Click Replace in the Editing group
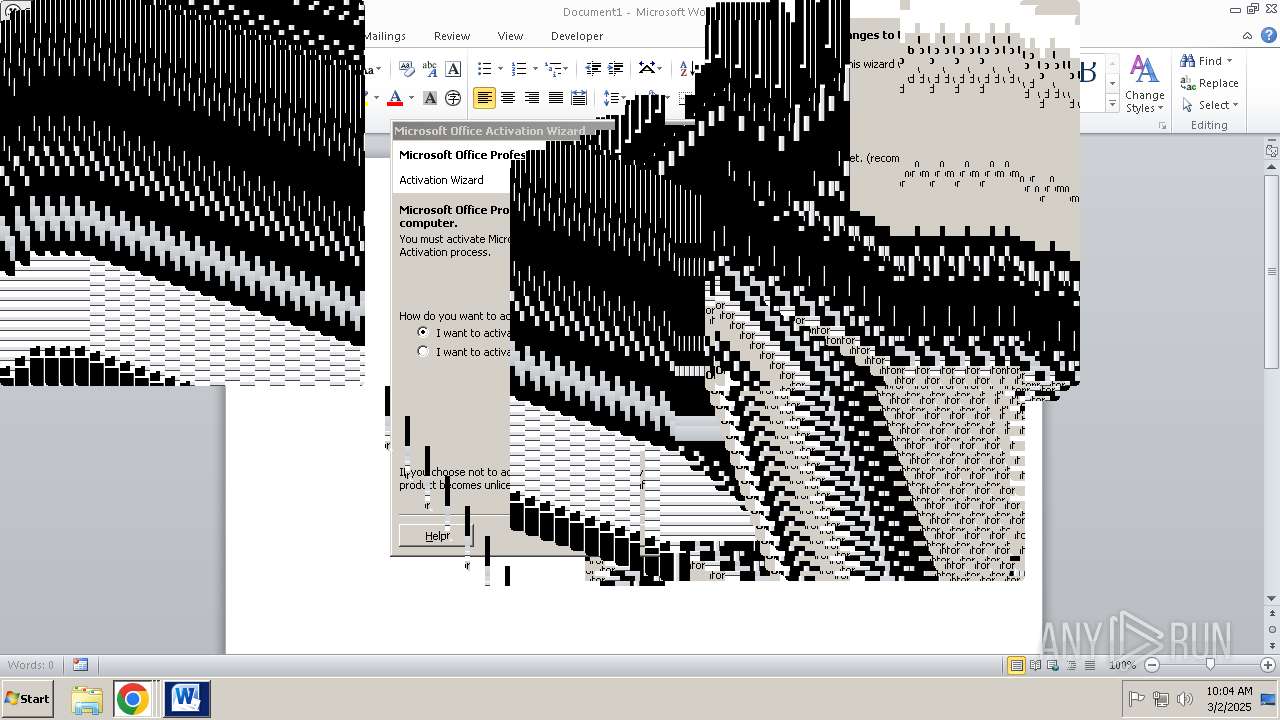The height and width of the screenshot is (720, 1280). tap(1210, 83)
